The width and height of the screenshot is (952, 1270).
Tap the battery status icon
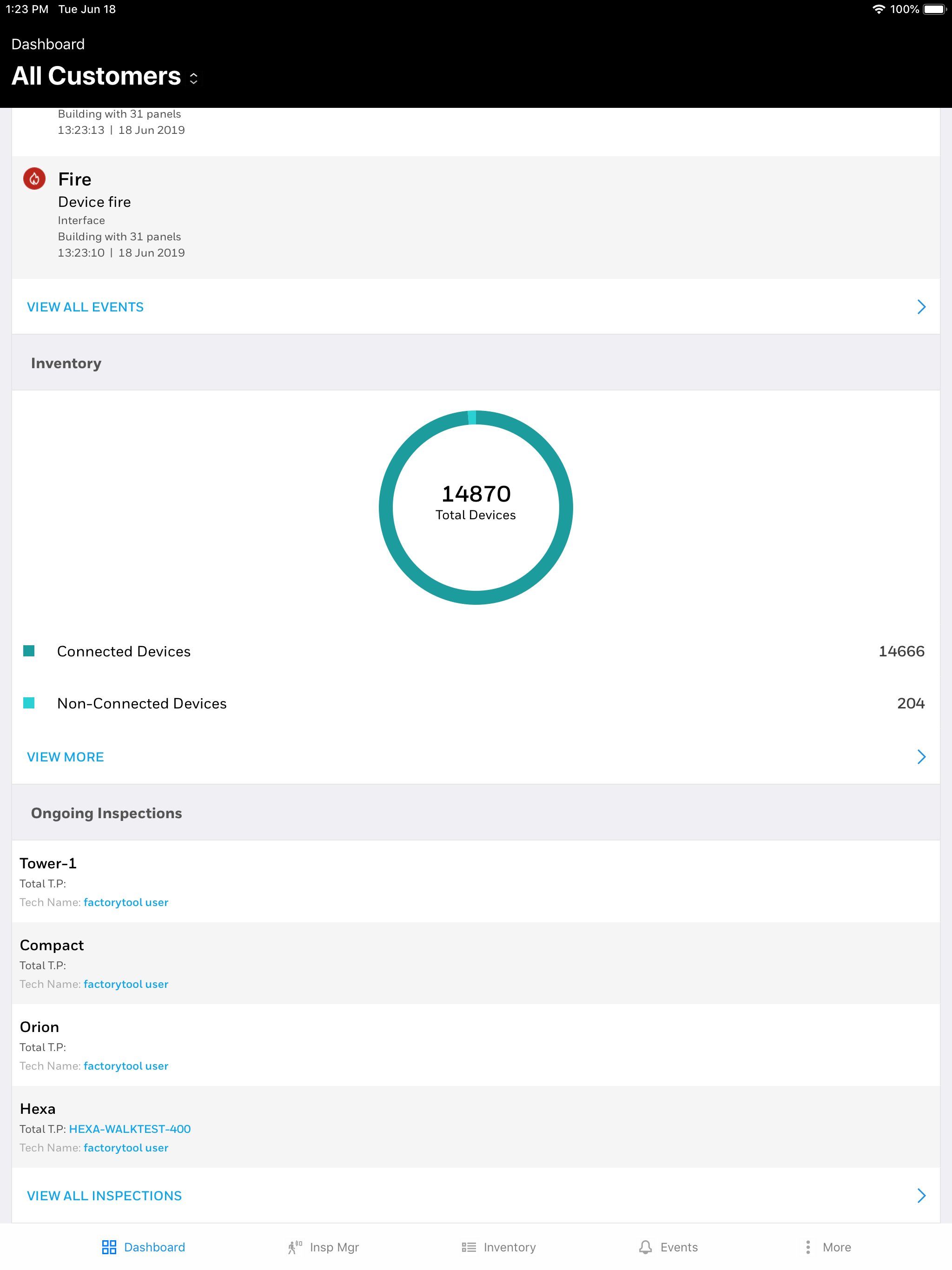pyautogui.click(x=934, y=9)
